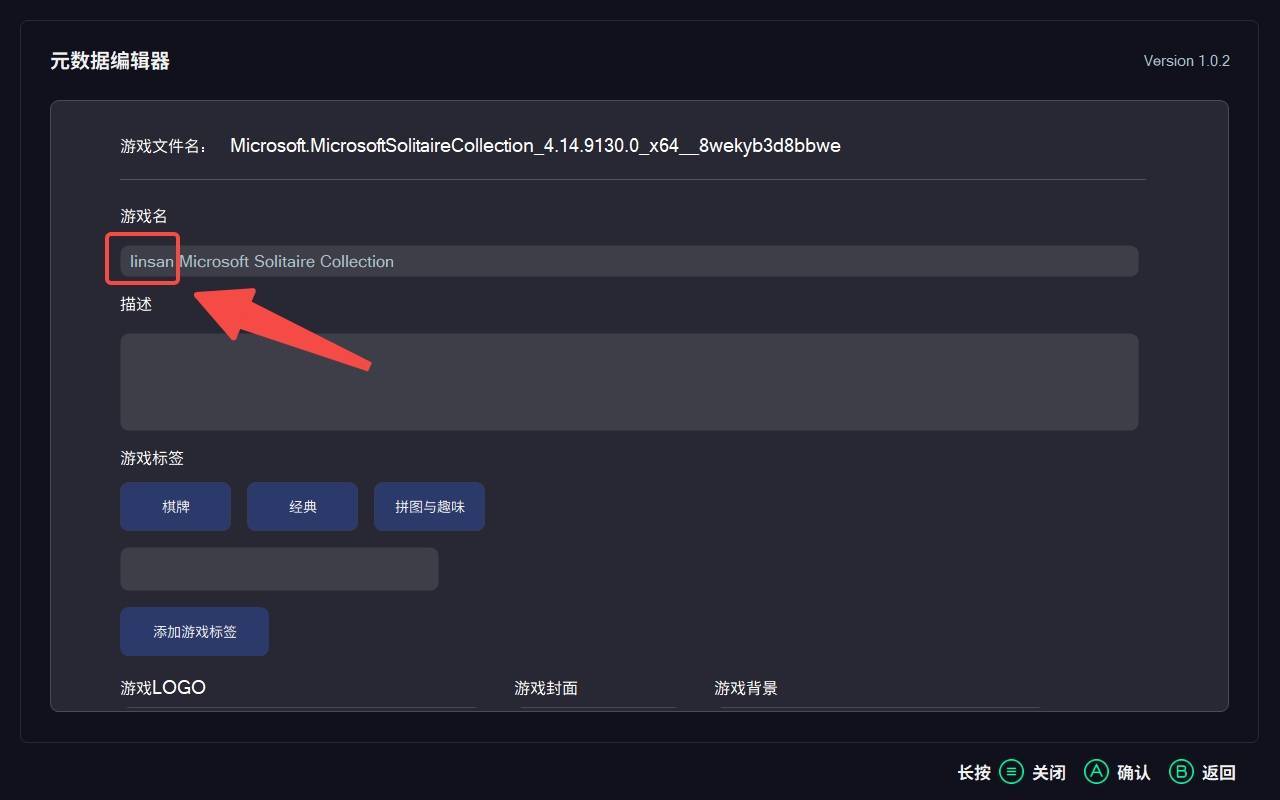
Task: Click the 长按 label
Action: click(974, 773)
